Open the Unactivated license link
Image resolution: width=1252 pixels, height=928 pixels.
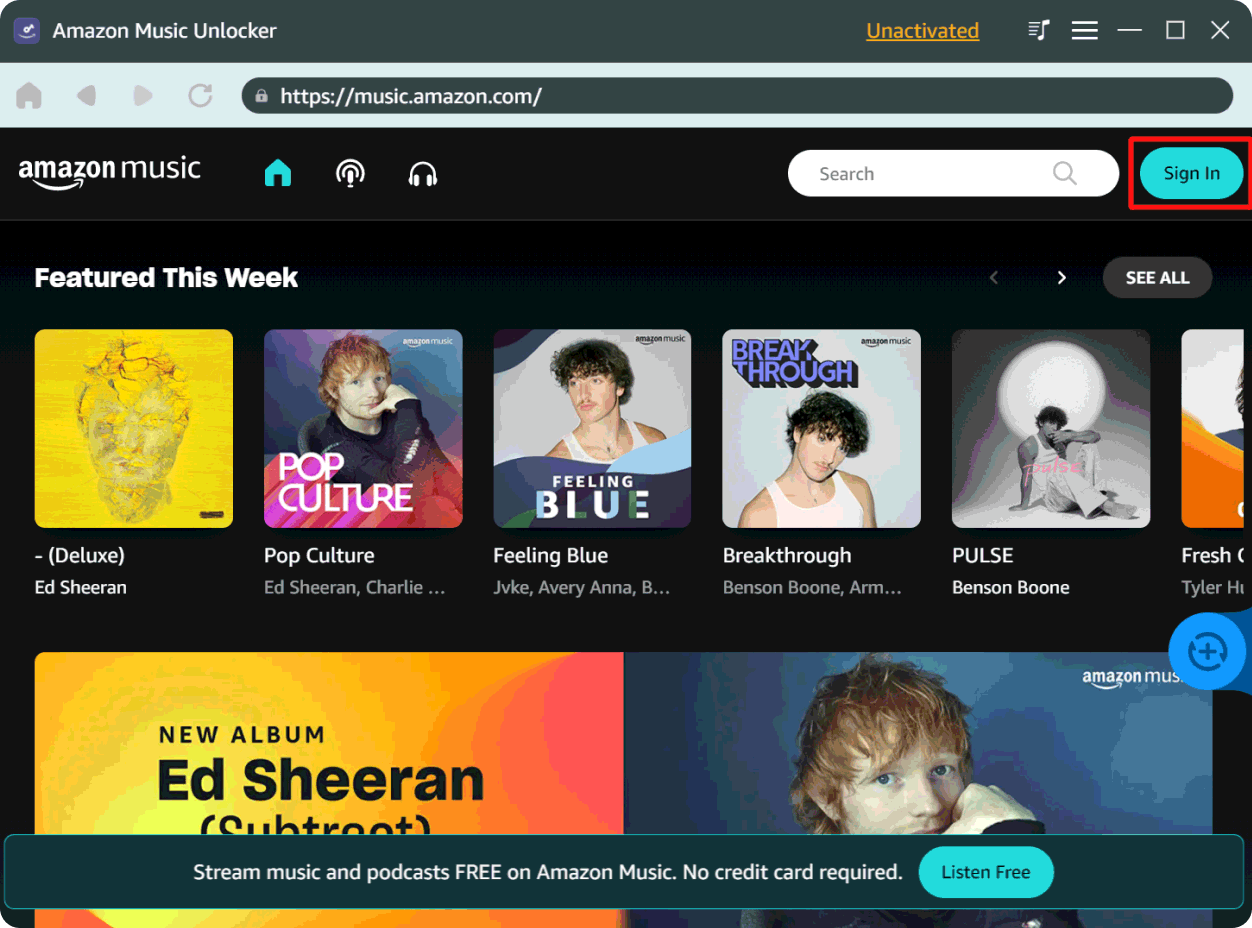click(x=922, y=31)
